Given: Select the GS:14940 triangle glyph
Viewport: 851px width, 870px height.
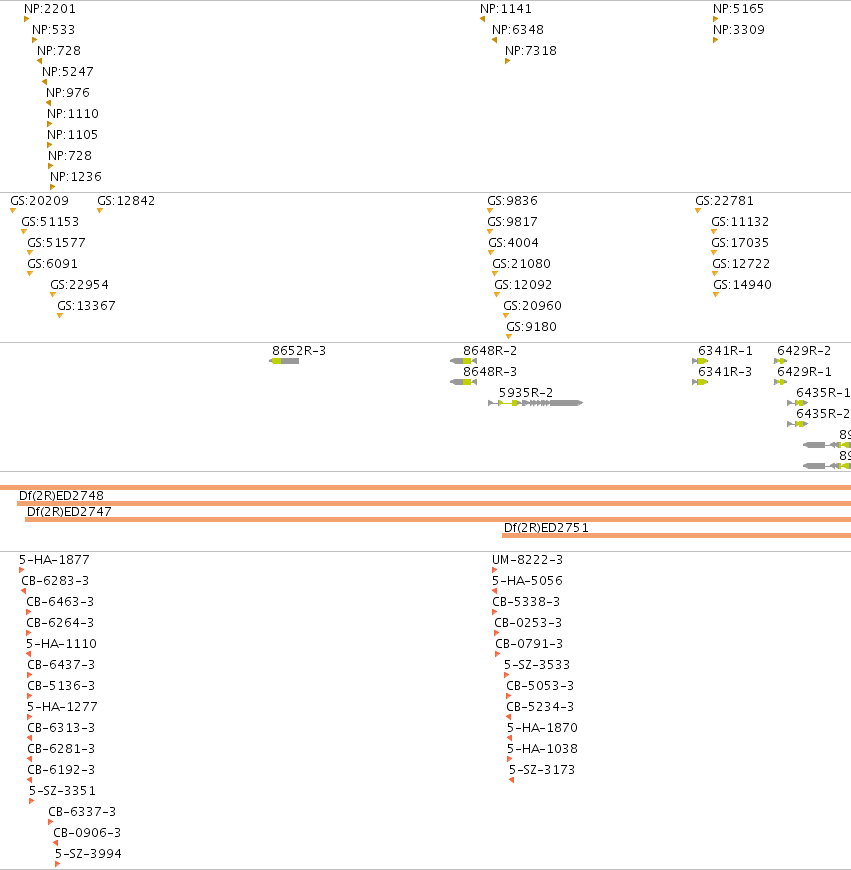Looking at the screenshot, I should (716, 295).
